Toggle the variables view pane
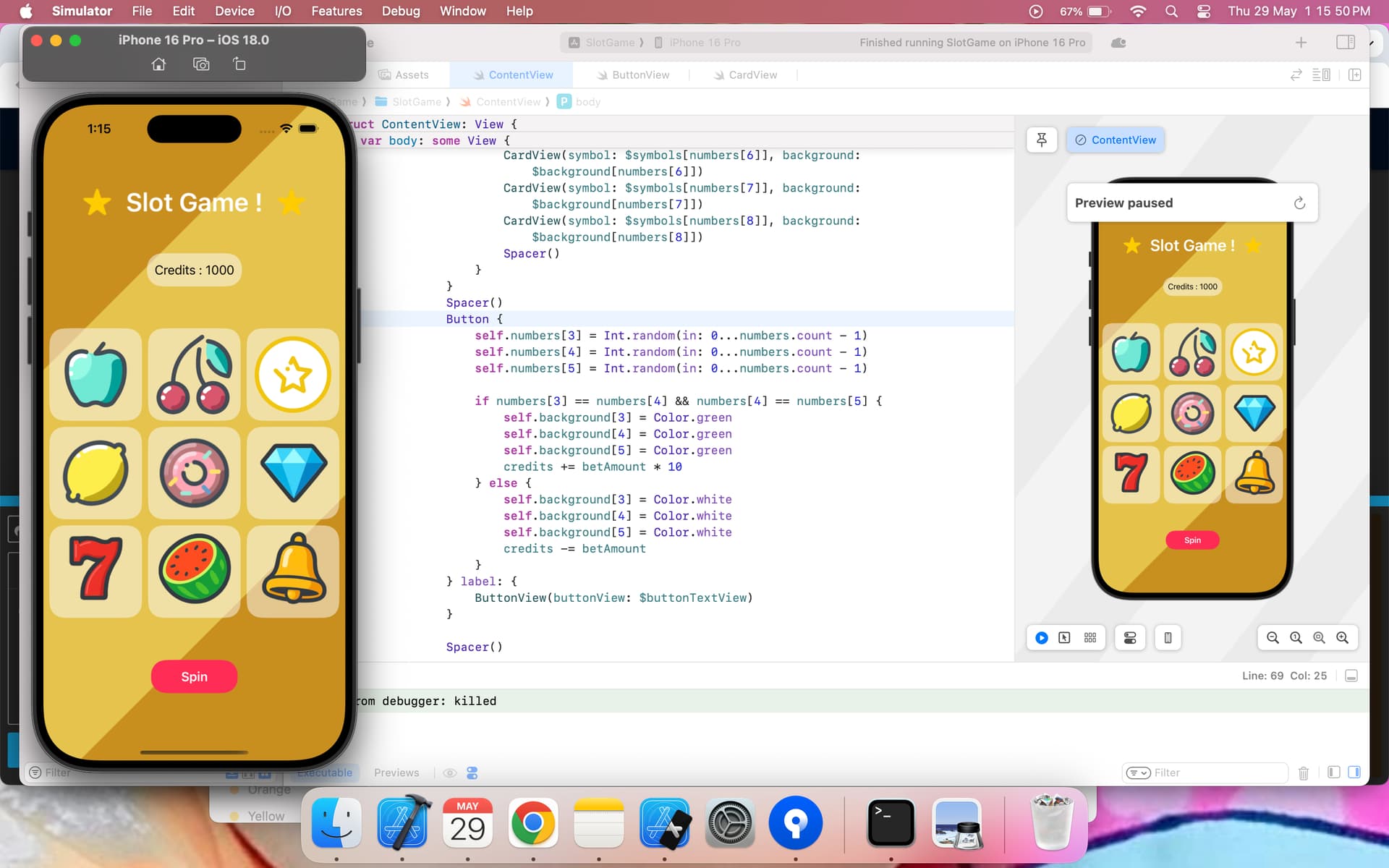The width and height of the screenshot is (1389, 868). tap(1334, 773)
